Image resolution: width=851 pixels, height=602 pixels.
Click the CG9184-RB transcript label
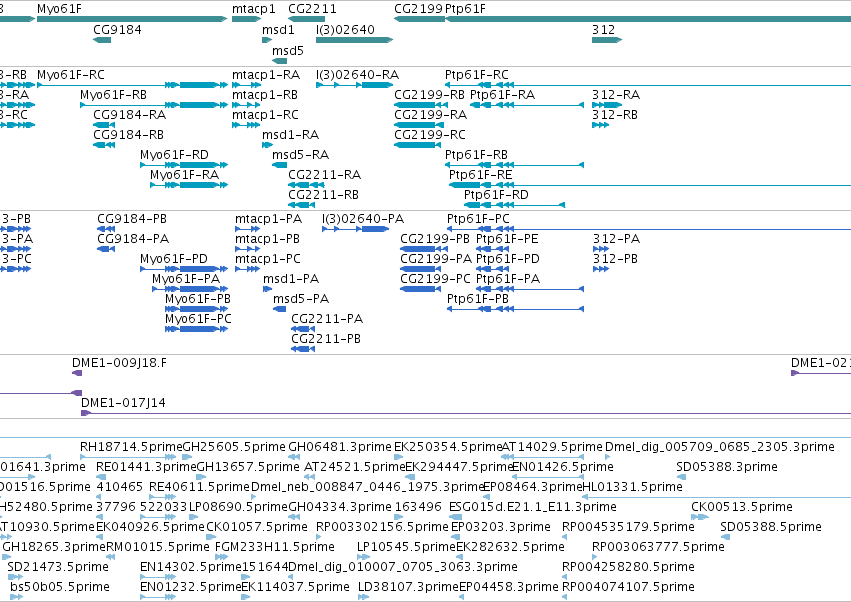[129, 135]
